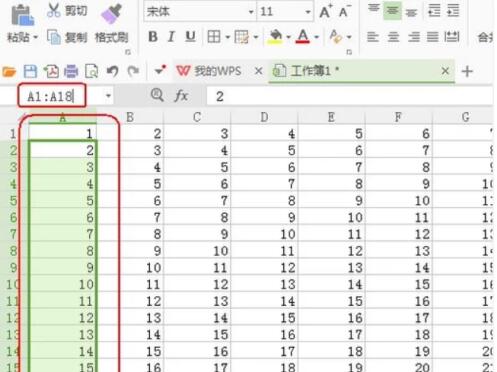Click the Export to PDF icon
497x372 pixels.
[x=51, y=71]
